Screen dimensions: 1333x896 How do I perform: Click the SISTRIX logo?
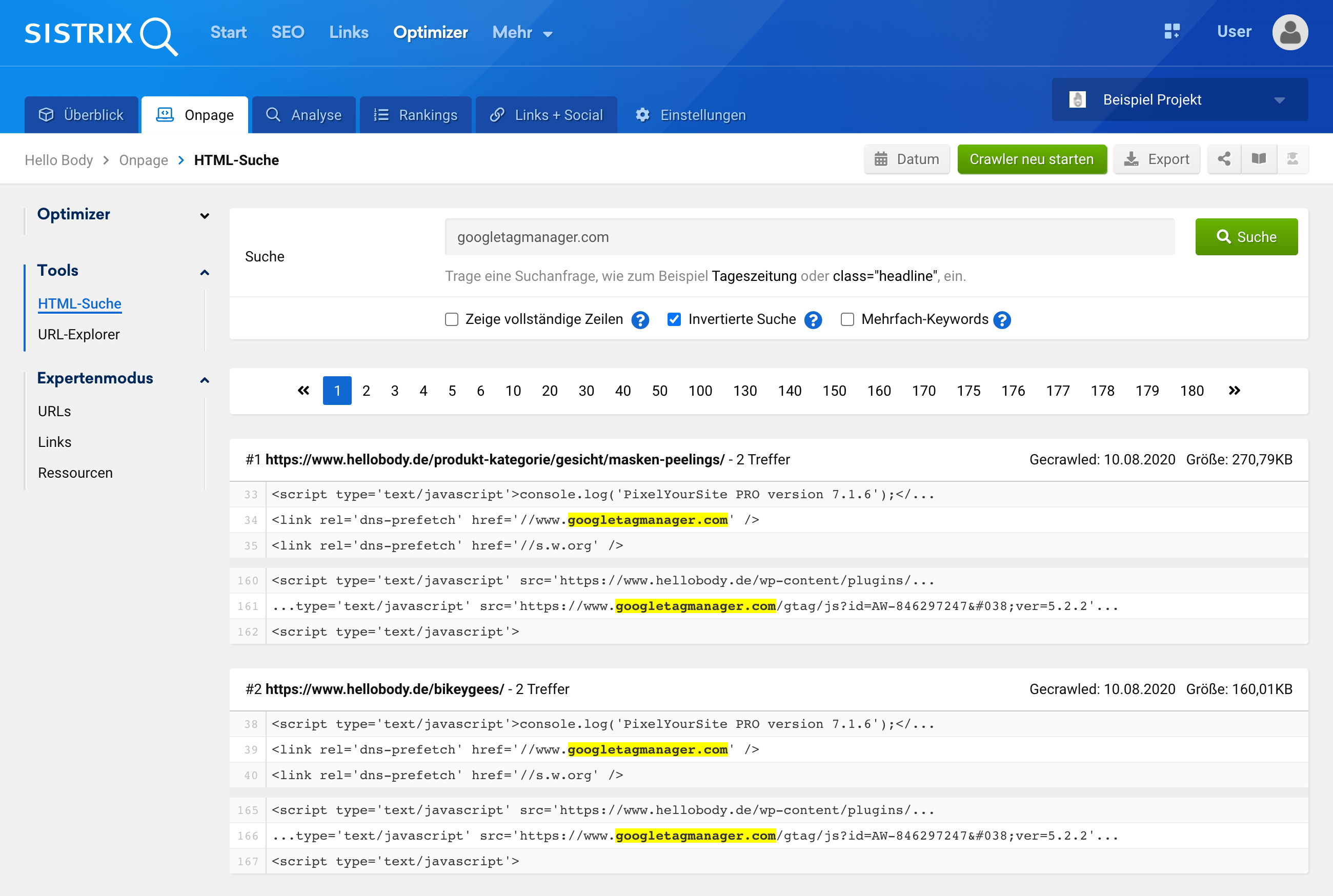(100, 34)
